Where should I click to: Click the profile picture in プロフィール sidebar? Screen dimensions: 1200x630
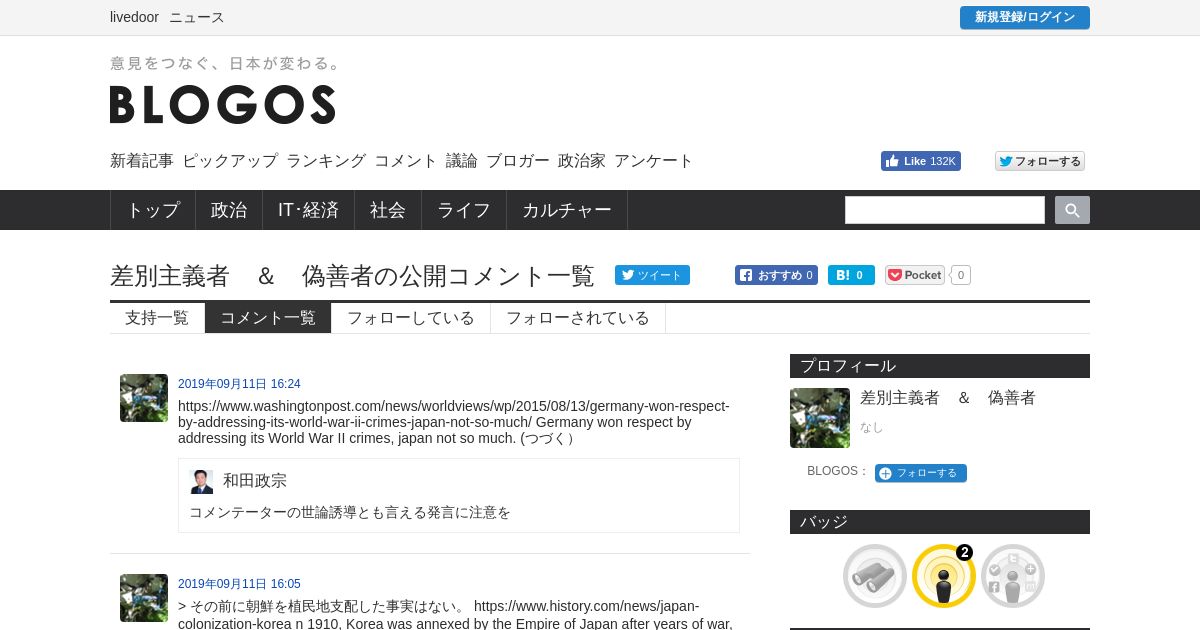point(820,418)
